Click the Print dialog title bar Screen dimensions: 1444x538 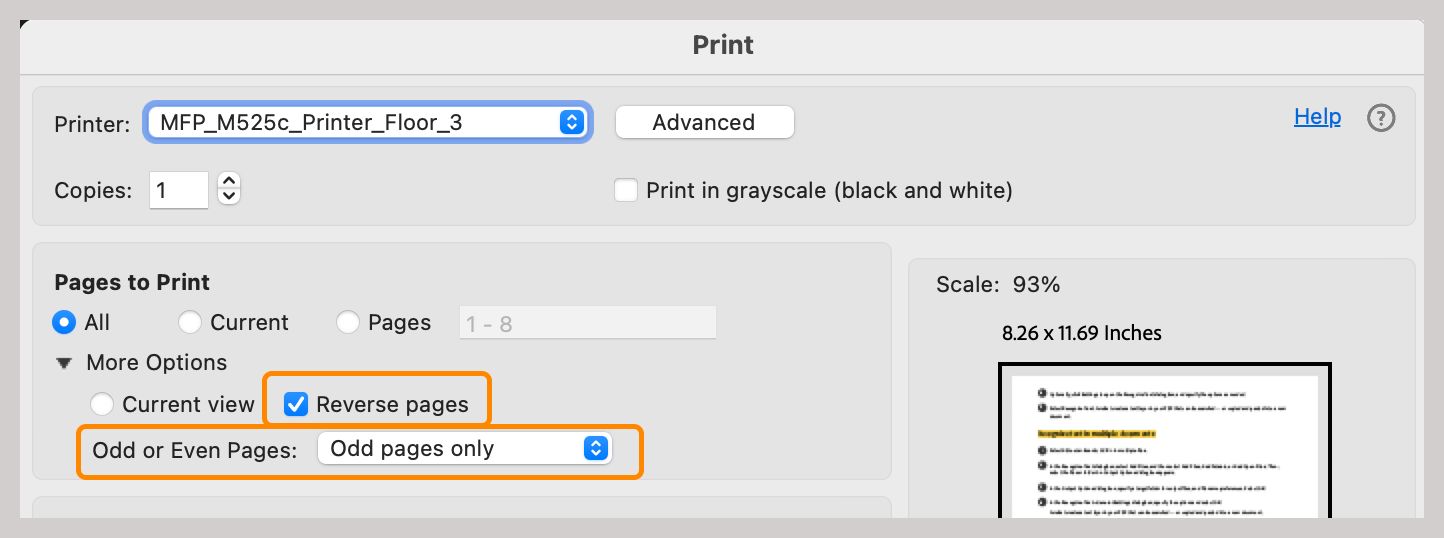click(722, 45)
